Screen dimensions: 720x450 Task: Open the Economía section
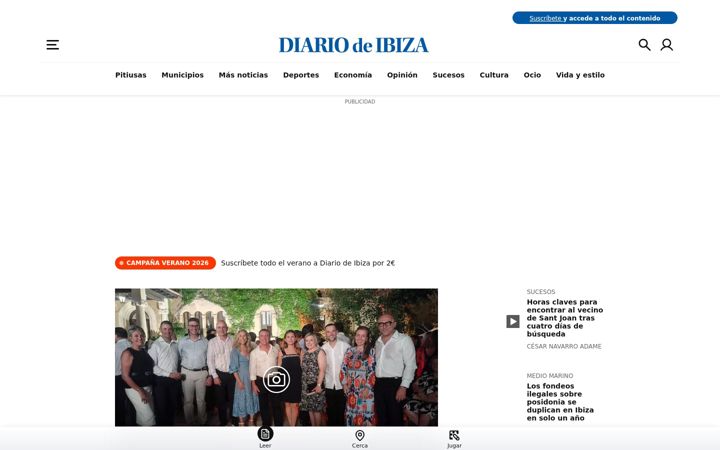tap(353, 75)
